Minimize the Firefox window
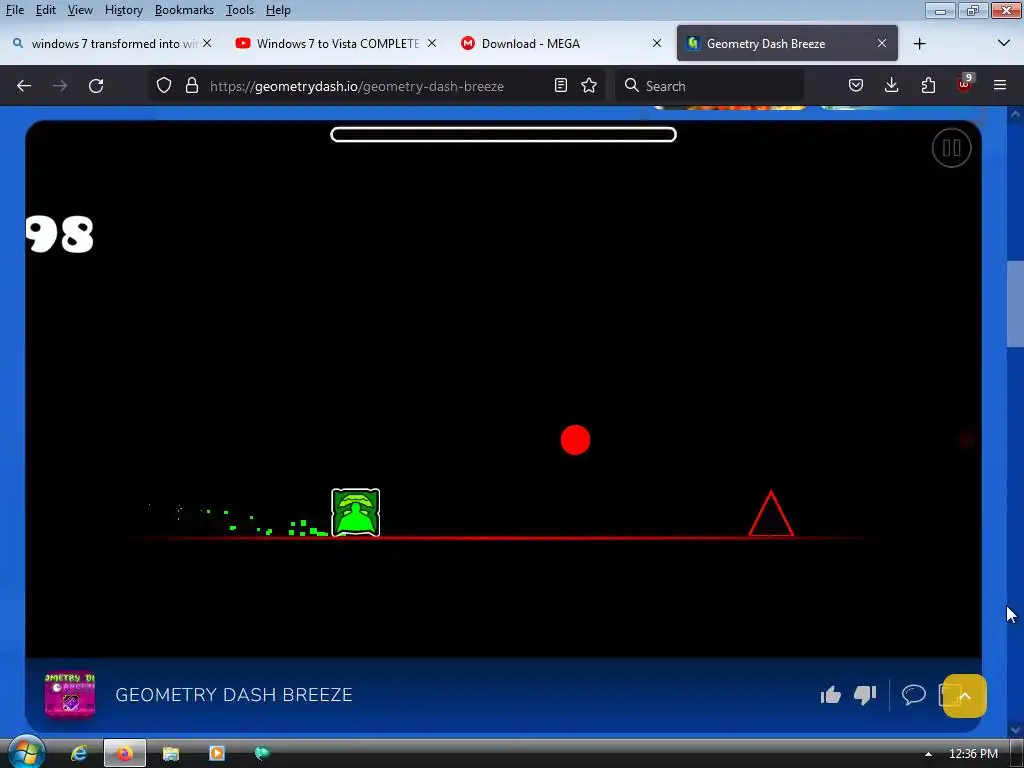 940,10
